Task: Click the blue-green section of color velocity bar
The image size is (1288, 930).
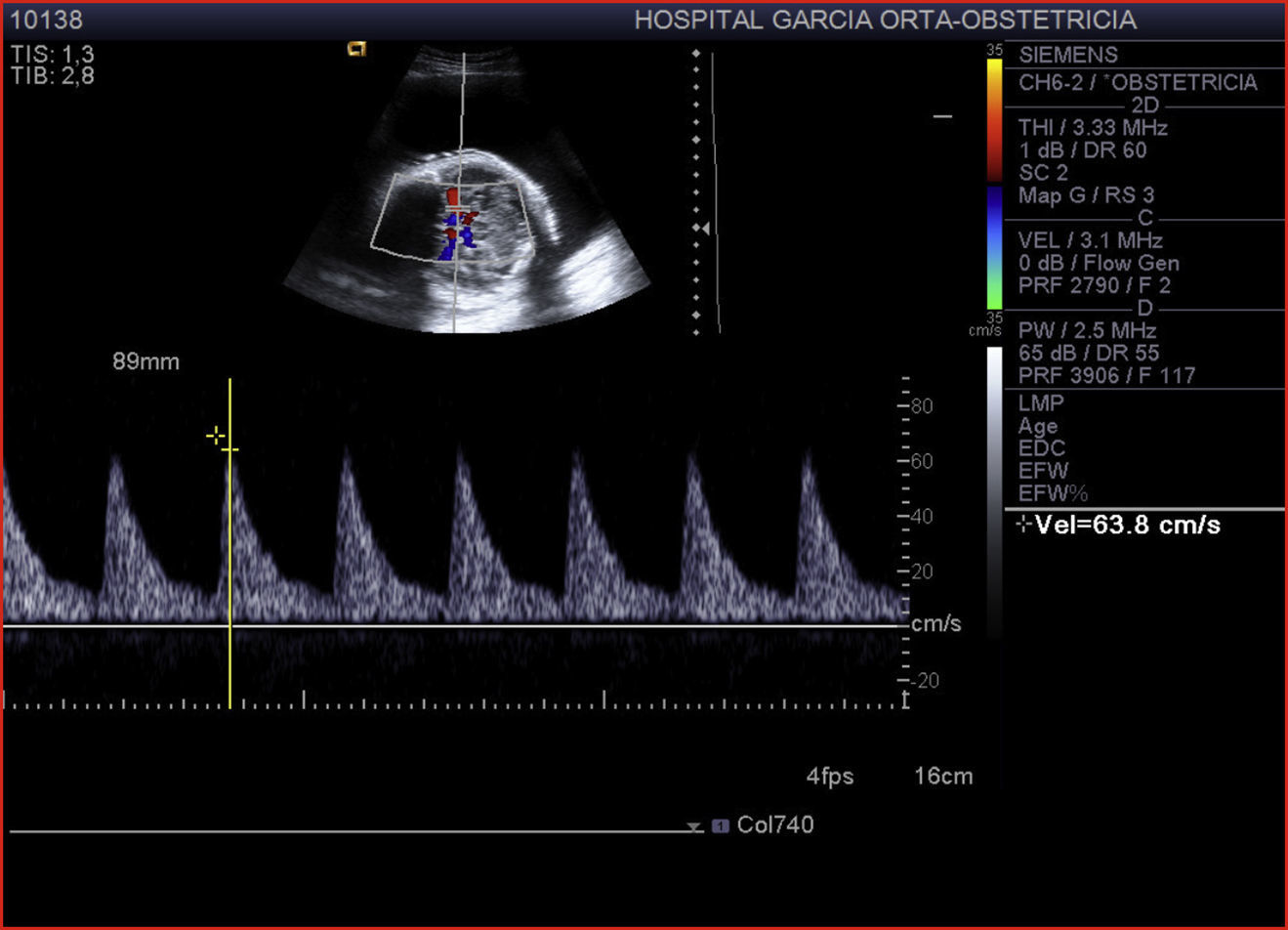Action: pos(994,246)
